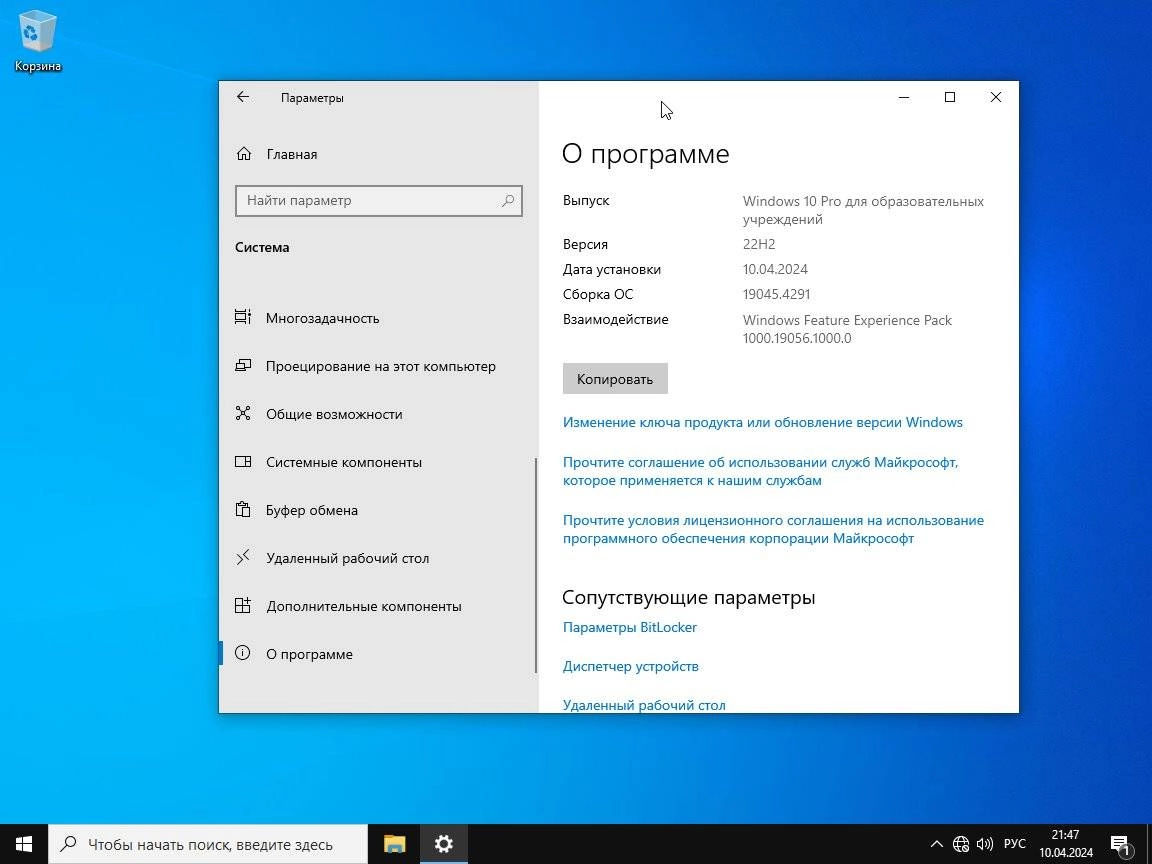The width and height of the screenshot is (1152, 864).
Task: Open the Корзина recycle bin on desktop
Action: click(x=37, y=40)
